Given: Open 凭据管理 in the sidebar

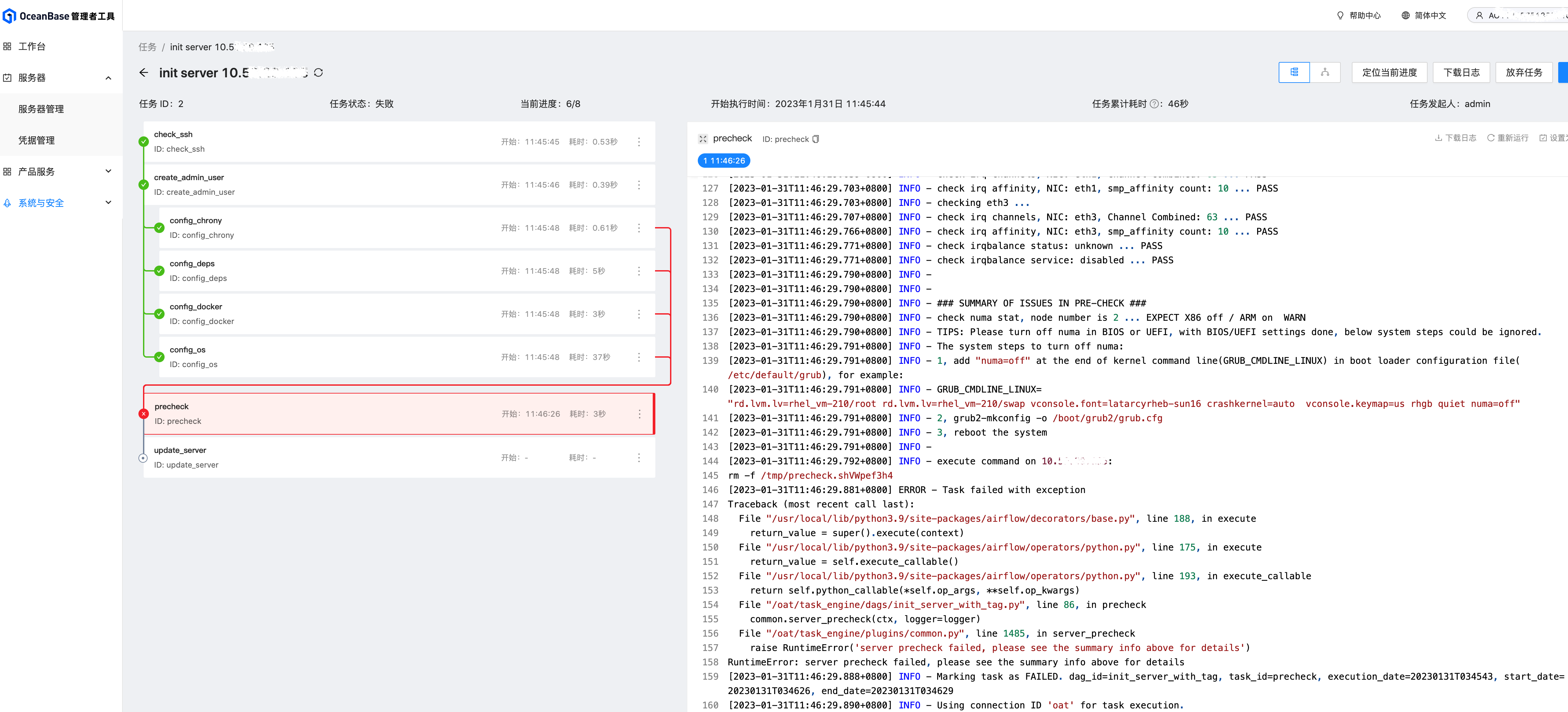Looking at the screenshot, I should click(37, 140).
